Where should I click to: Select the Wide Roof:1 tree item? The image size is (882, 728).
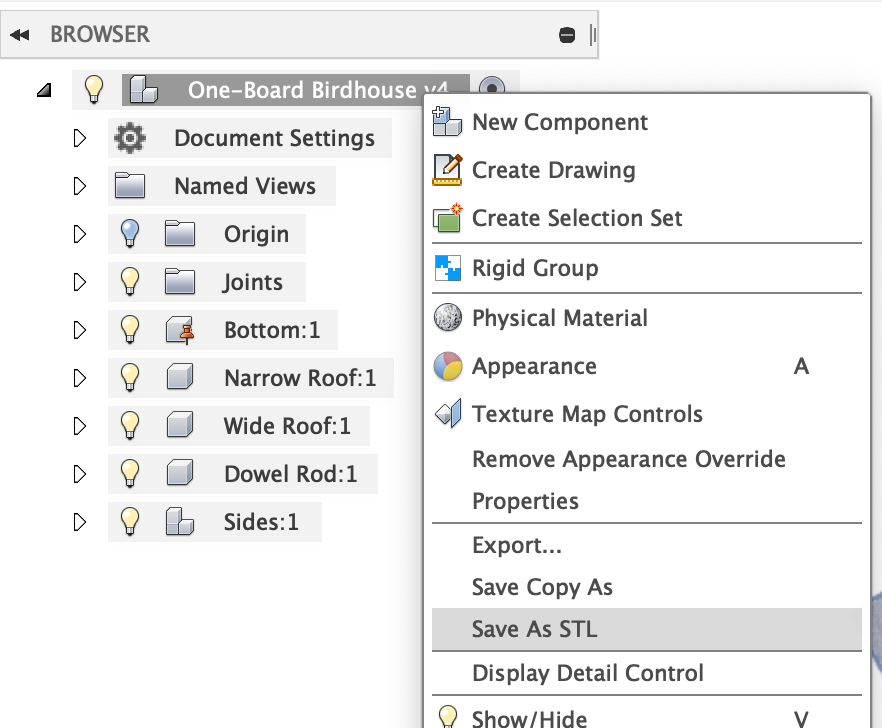(x=238, y=426)
